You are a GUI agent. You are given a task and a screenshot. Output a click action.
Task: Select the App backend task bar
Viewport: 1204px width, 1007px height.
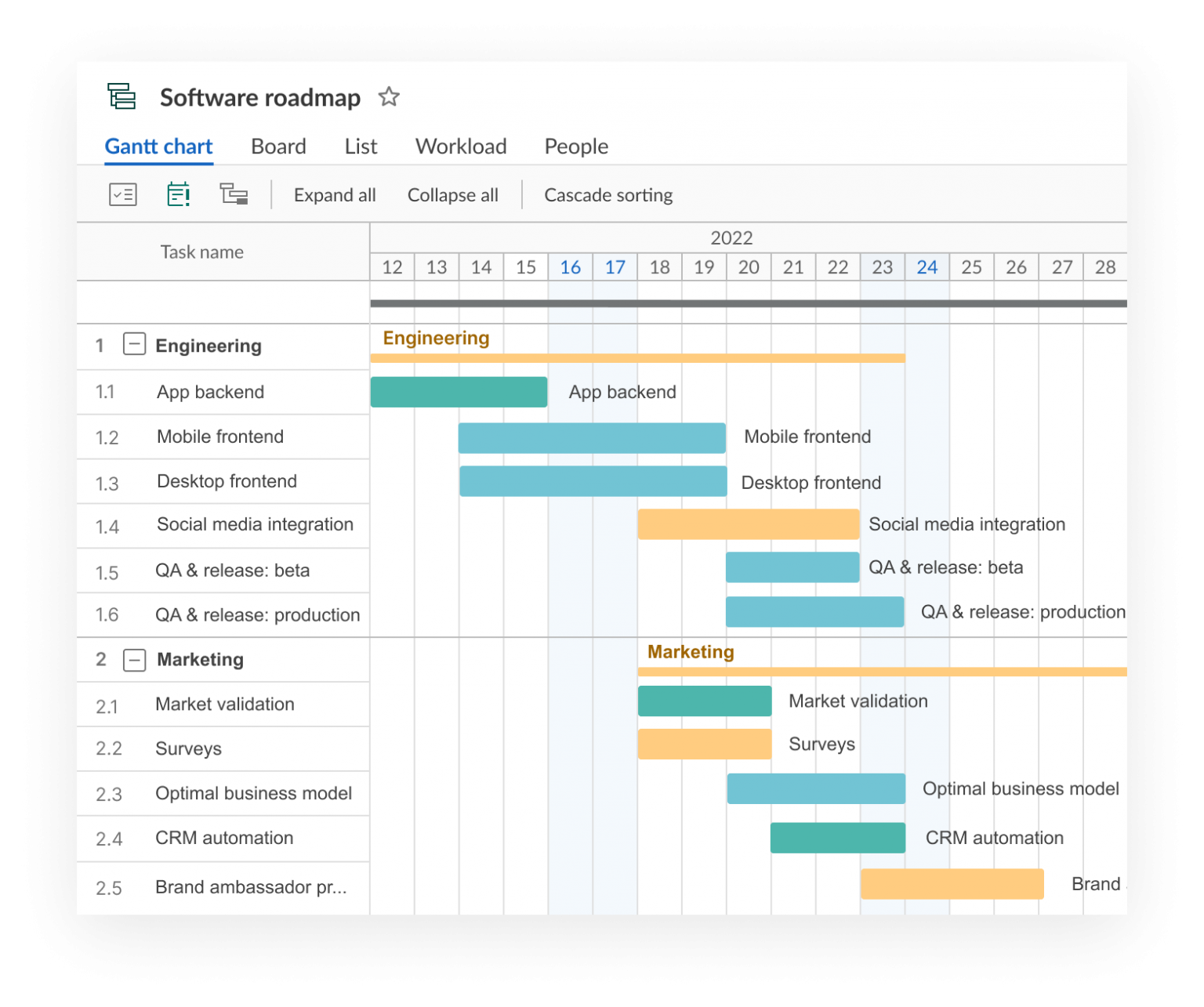pyautogui.click(x=459, y=392)
